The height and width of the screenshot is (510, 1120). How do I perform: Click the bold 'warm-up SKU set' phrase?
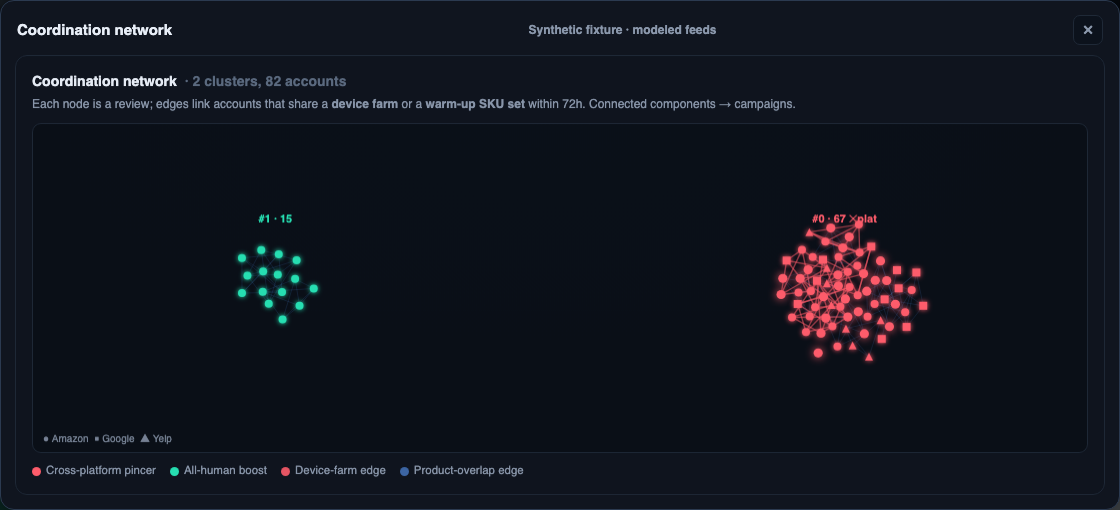tap(475, 104)
